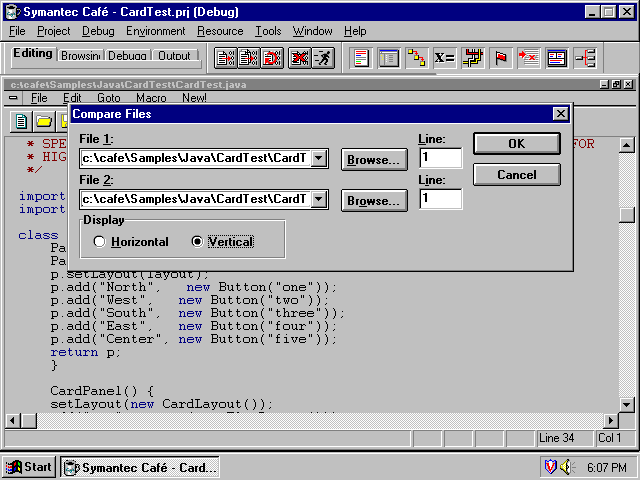Open the X= data/expression view icon

(444, 58)
